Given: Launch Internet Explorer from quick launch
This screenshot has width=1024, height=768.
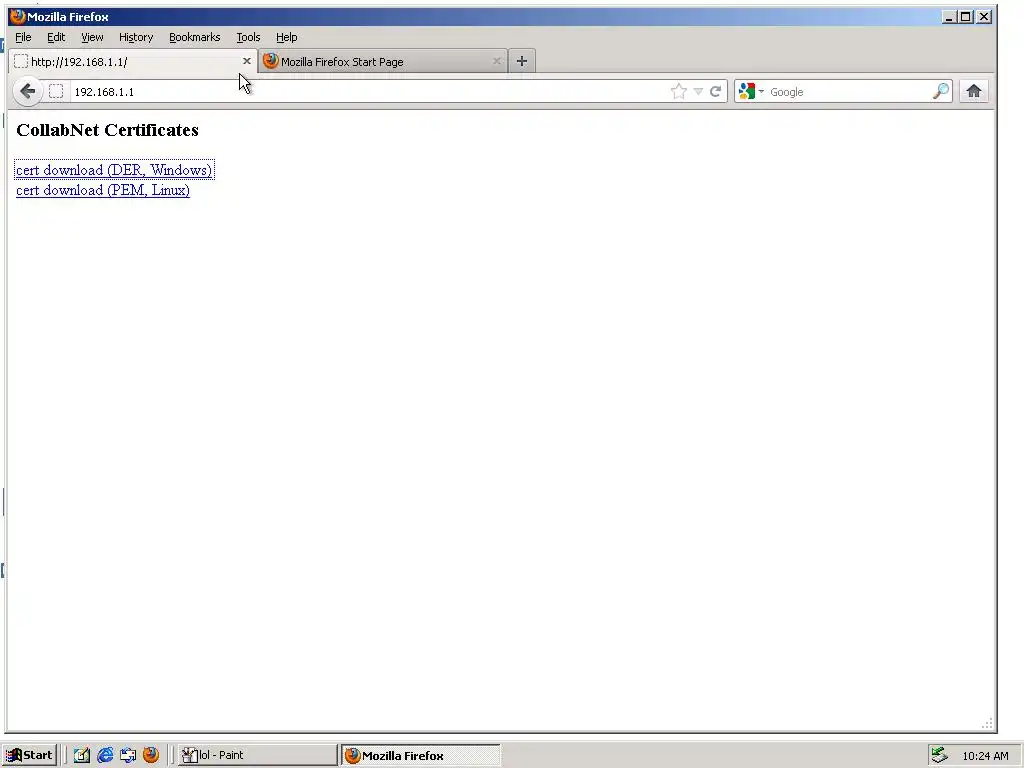Looking at the screenshot, I should [x=104, y=755].
